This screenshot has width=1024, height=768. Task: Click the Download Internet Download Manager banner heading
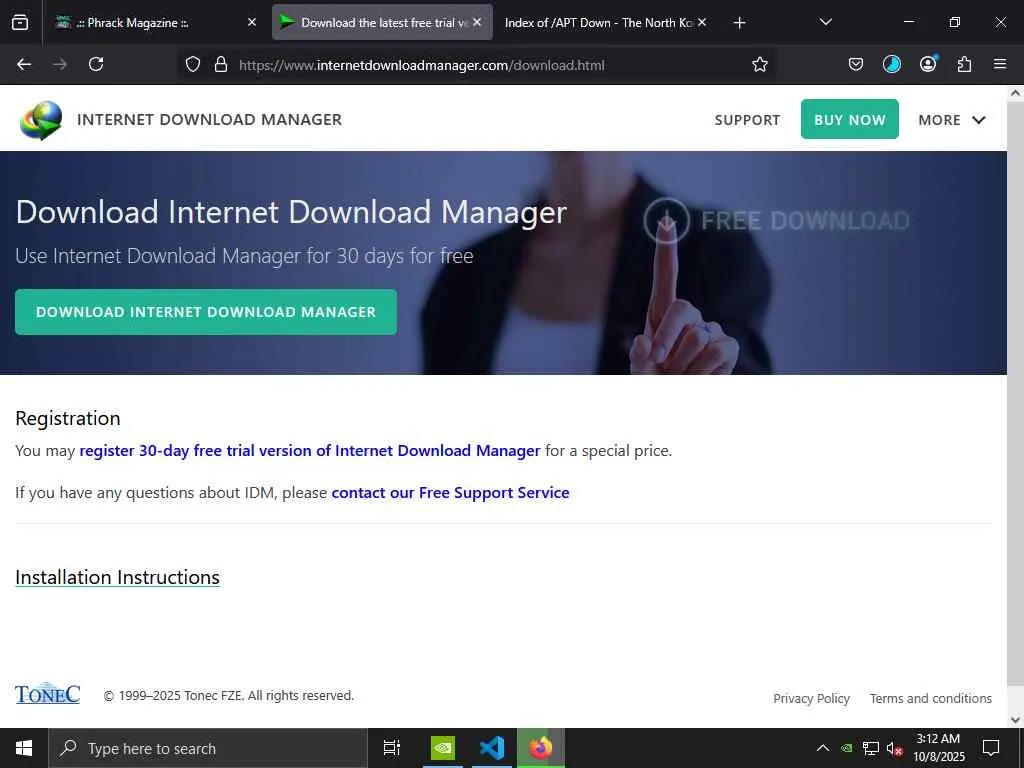coord(291,212)
